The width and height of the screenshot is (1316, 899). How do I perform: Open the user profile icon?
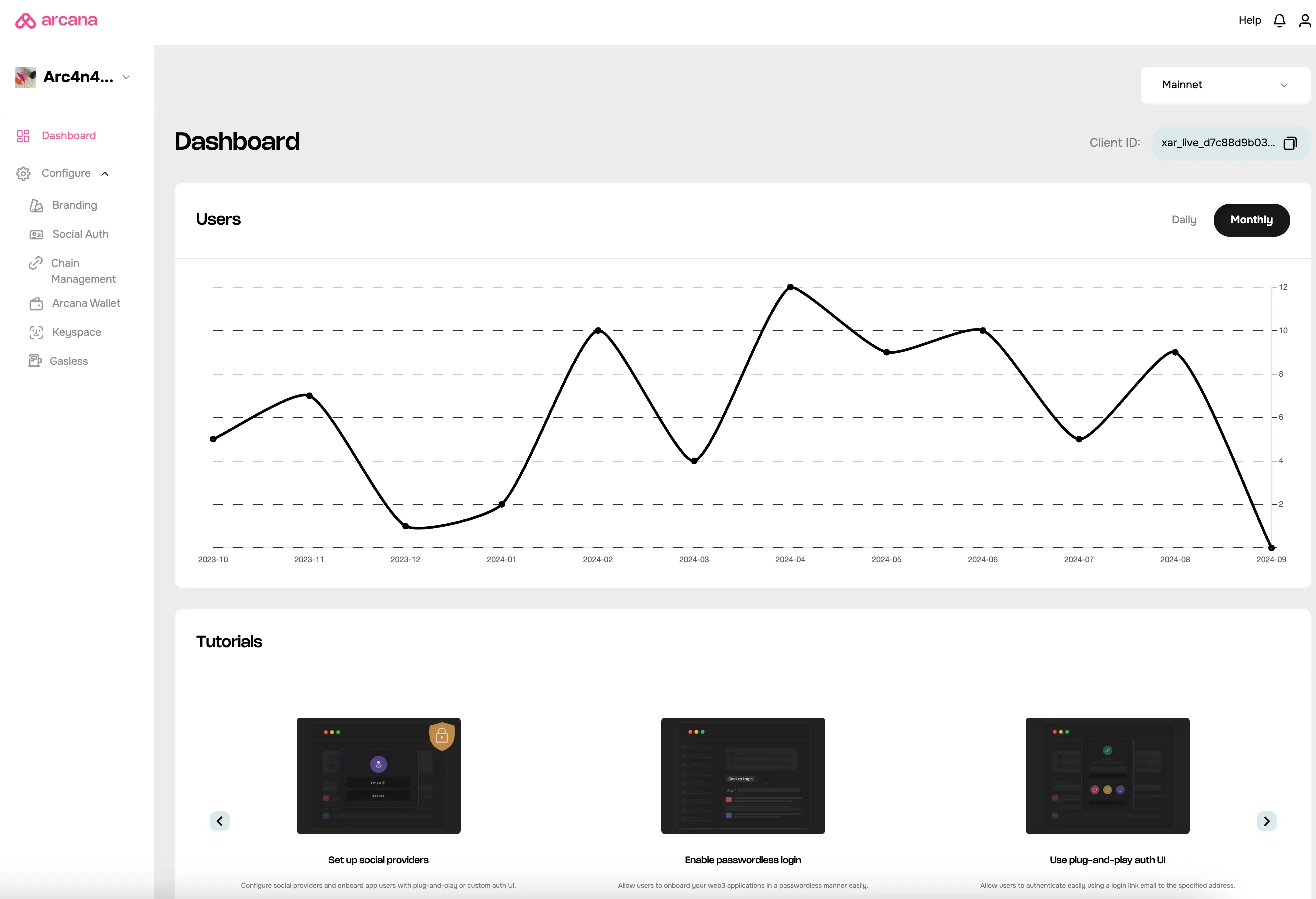[x=1304, y=21]
